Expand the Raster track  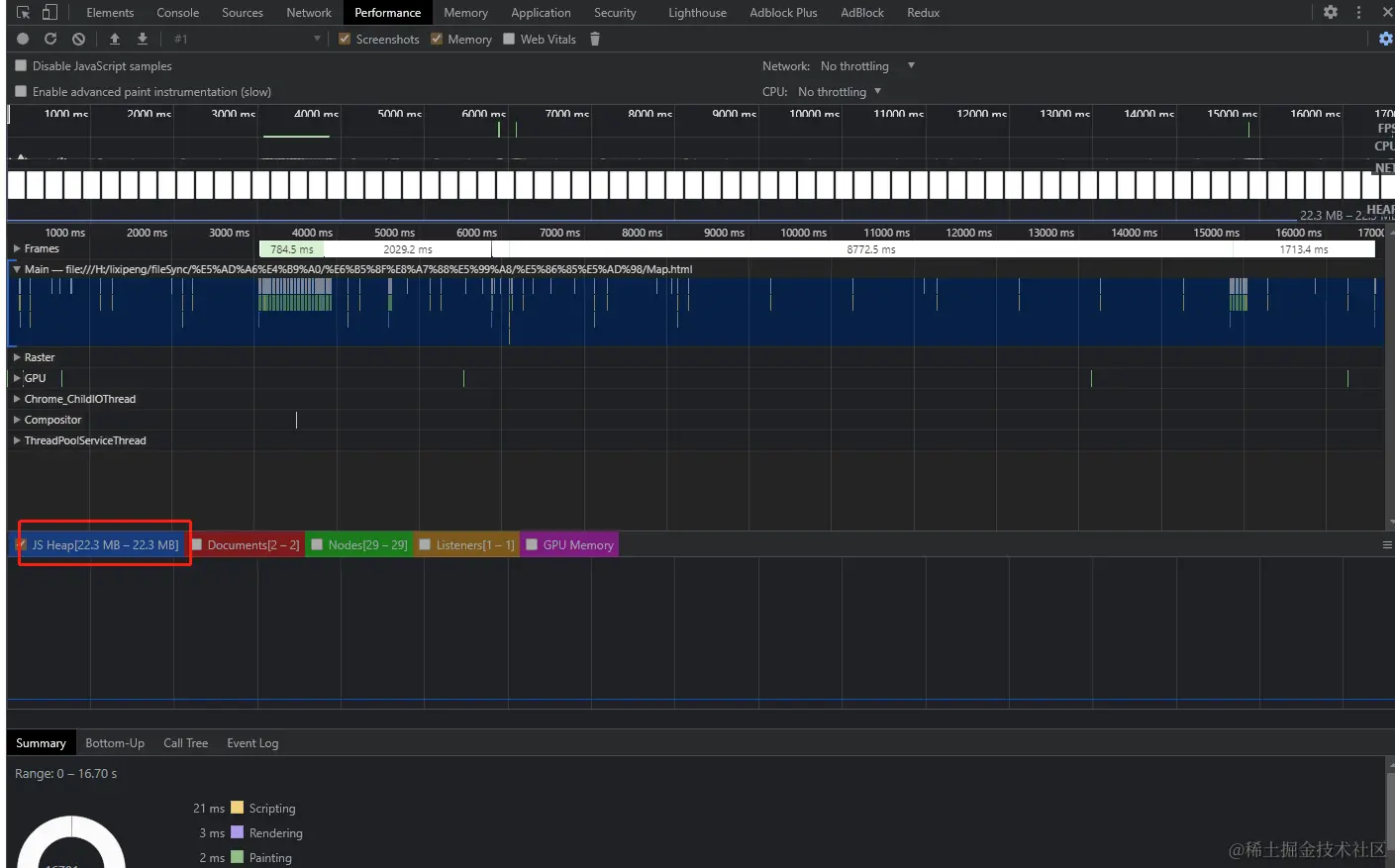[17, 357]
